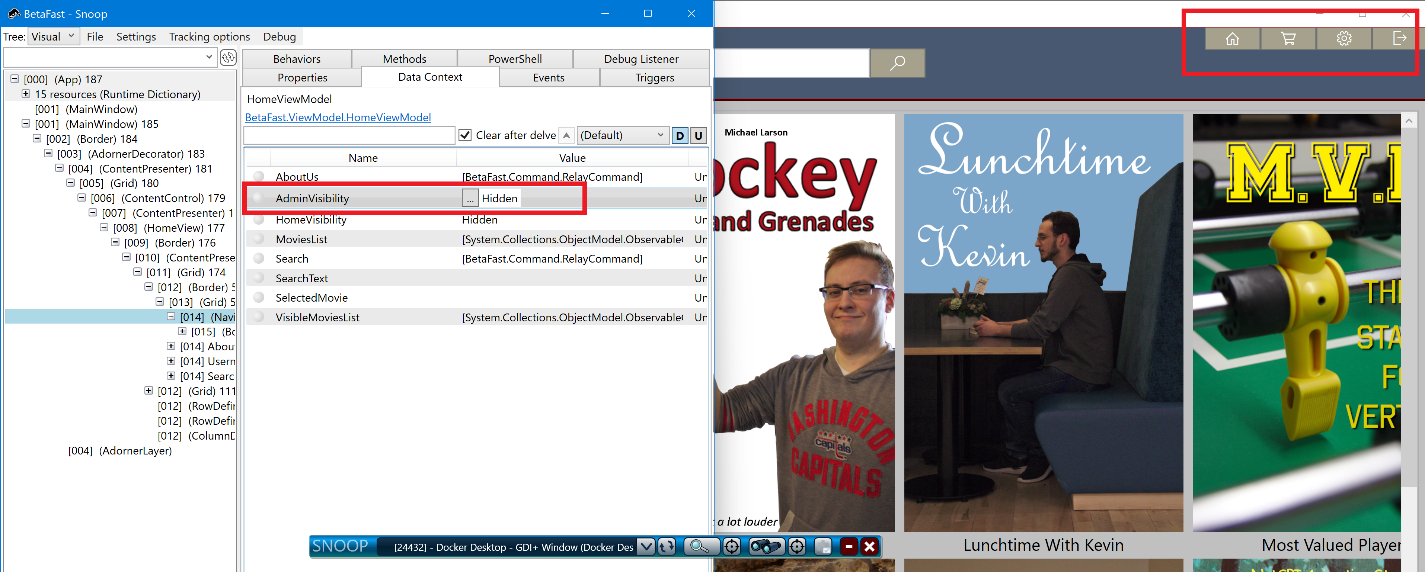The image size is (1425, 572).
Task: Click the crosshair right after the magnifying glass
Action: coord(732,546)
